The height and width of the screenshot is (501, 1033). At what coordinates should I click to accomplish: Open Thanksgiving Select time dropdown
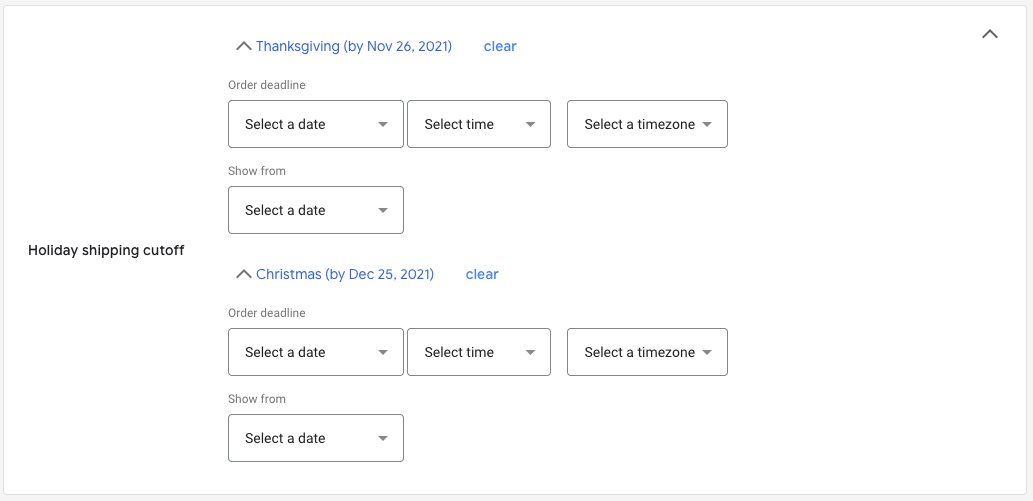(478, 124)
